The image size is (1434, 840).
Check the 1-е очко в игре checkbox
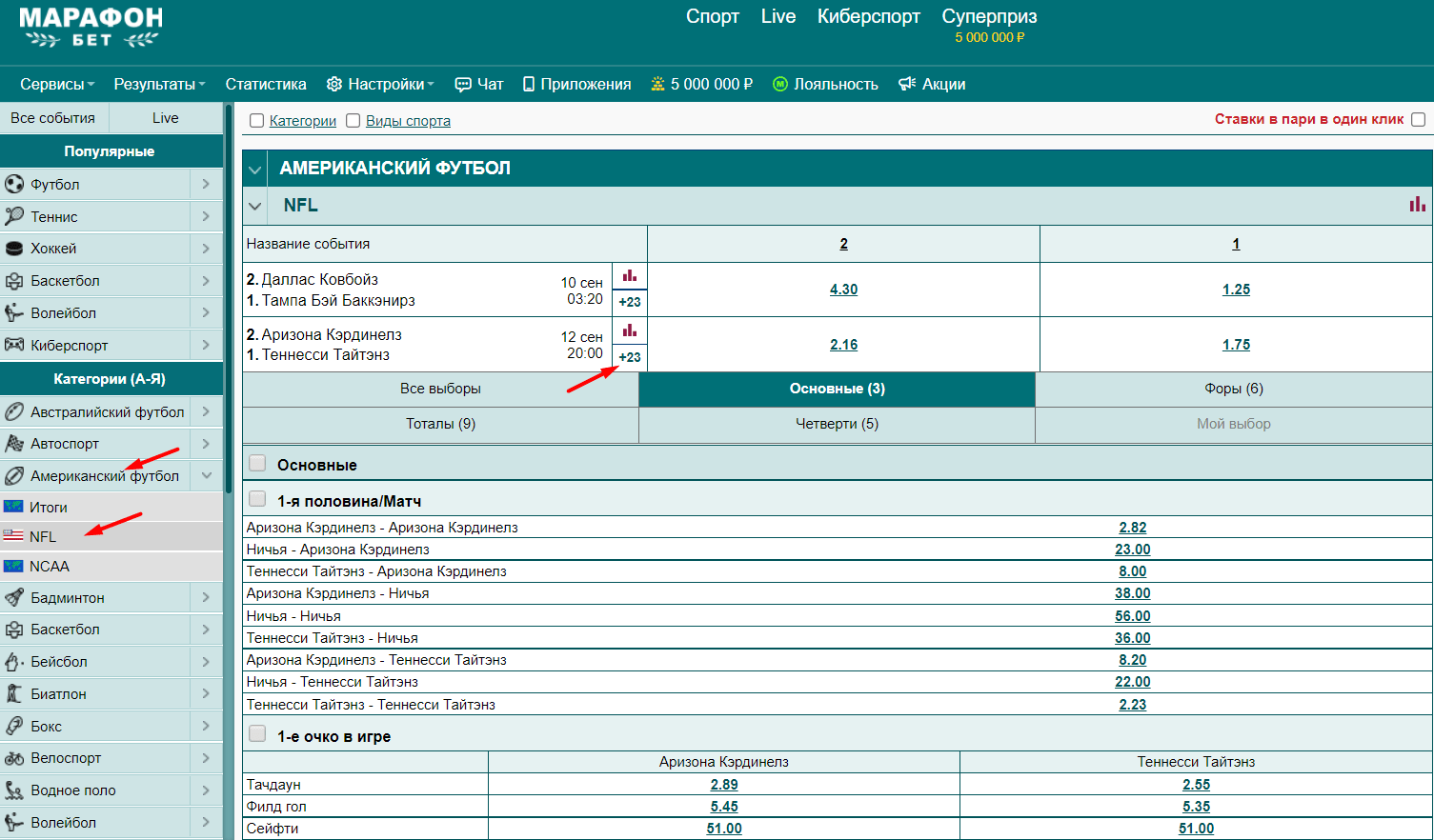[257, 734]
